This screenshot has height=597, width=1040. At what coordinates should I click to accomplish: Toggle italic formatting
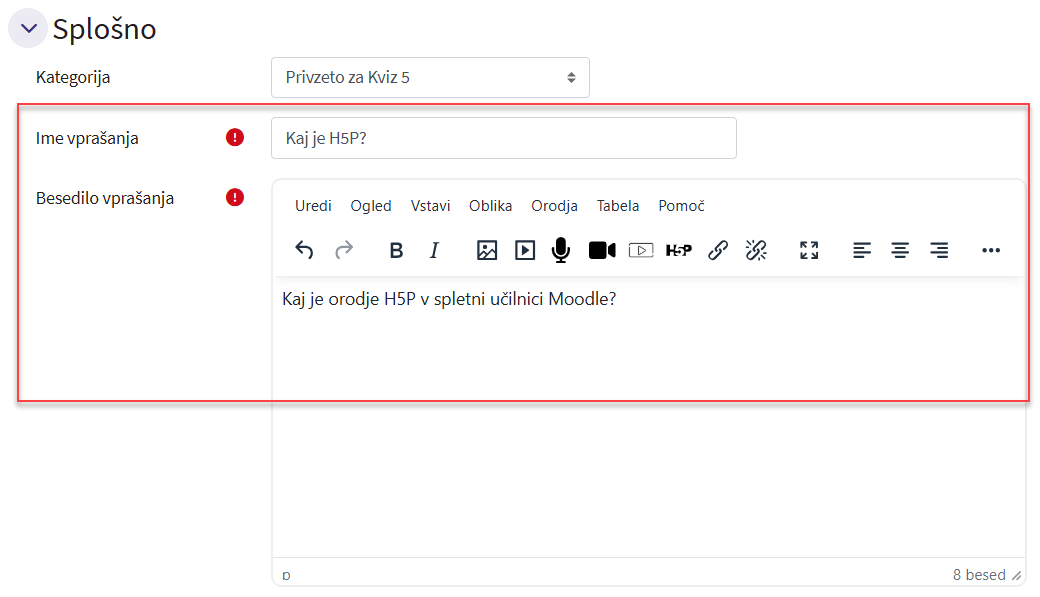click(x=434, y=250)
